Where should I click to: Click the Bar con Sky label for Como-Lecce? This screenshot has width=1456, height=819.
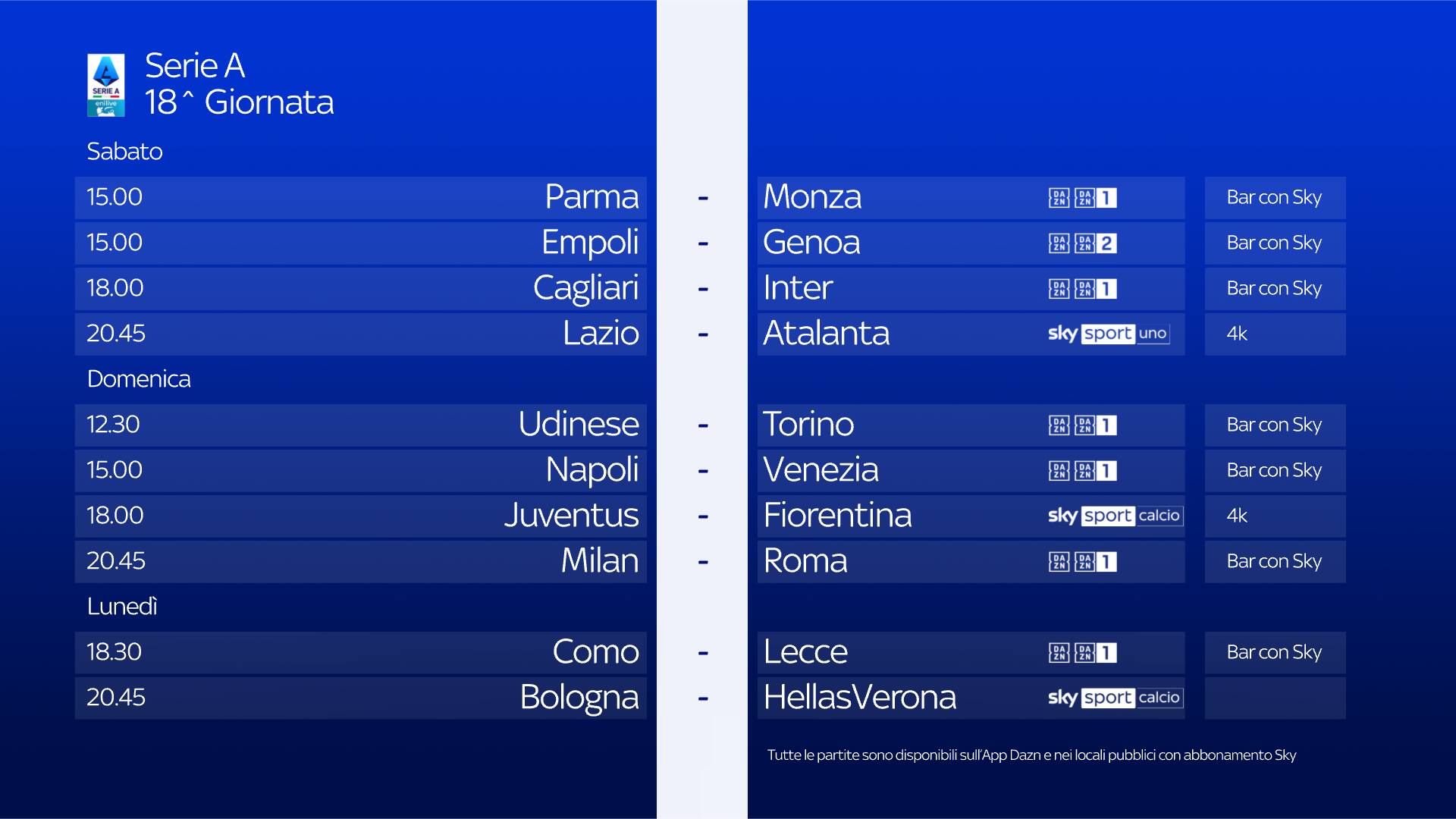pyautogui.click(x=1274, y=653)
